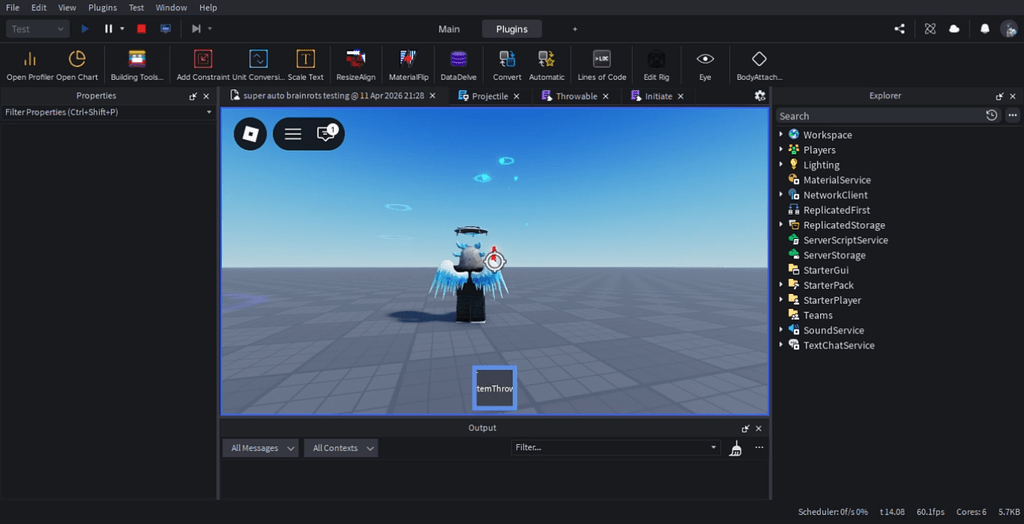Open the notifications bell
Image resolution: width=1024 pixels, height=524 pixels.
pos(985,29)
